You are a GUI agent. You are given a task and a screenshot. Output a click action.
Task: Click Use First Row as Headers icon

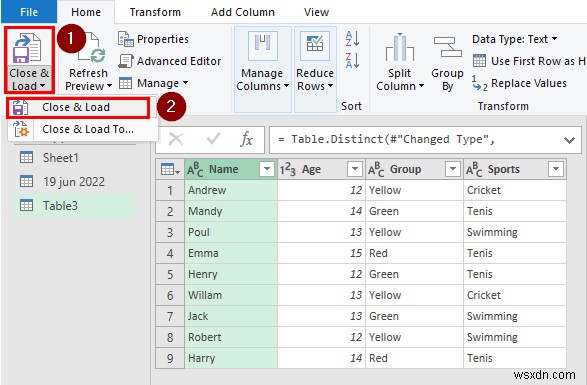(480, 61)
